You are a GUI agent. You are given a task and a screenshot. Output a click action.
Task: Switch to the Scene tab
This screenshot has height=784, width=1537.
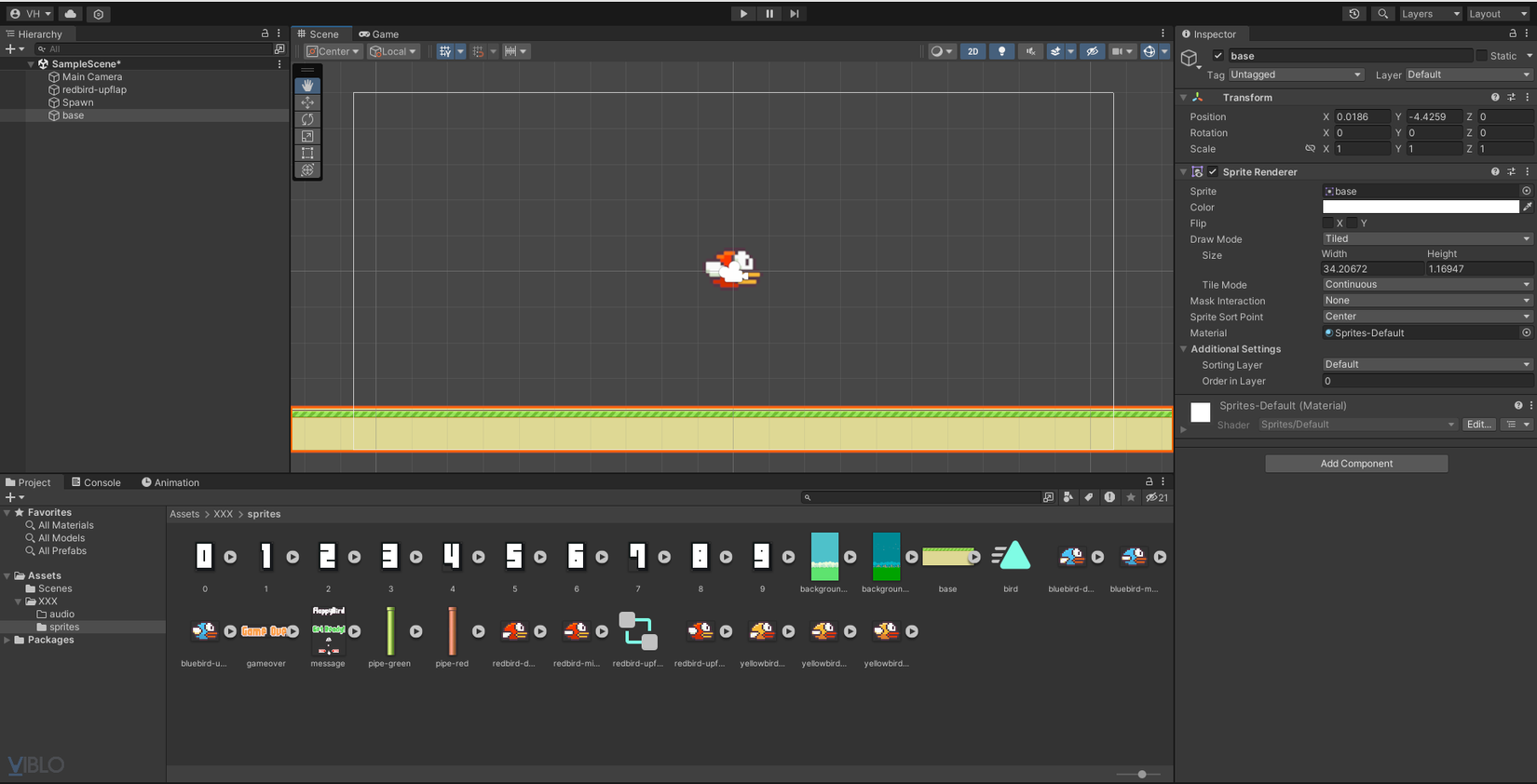point(319,34)
